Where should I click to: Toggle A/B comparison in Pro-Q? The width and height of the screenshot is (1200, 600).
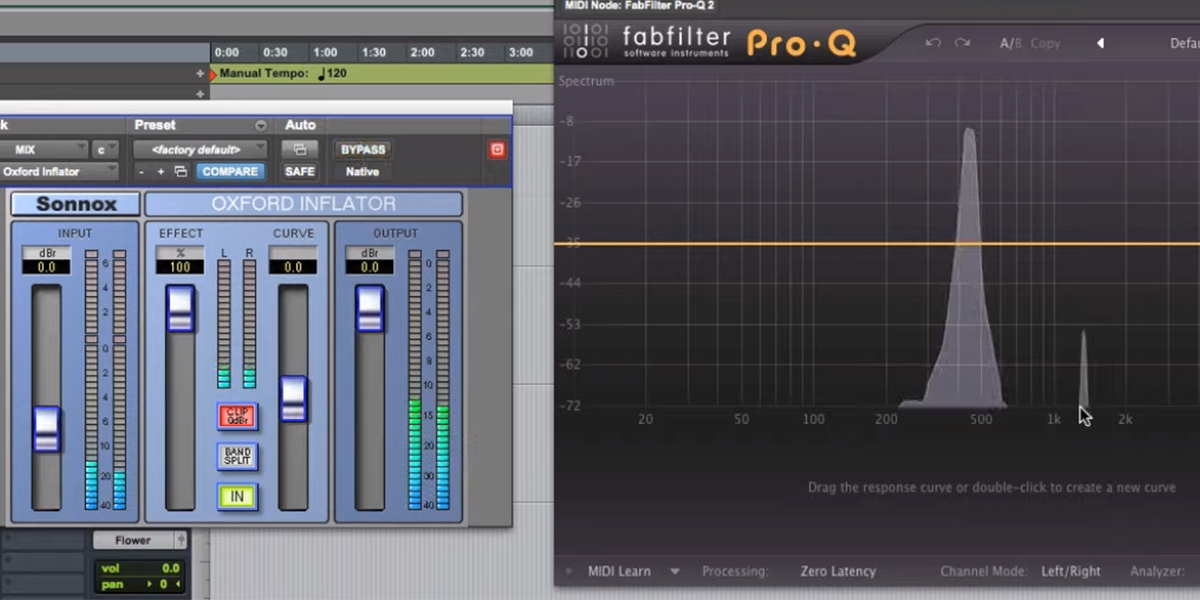1012,44
